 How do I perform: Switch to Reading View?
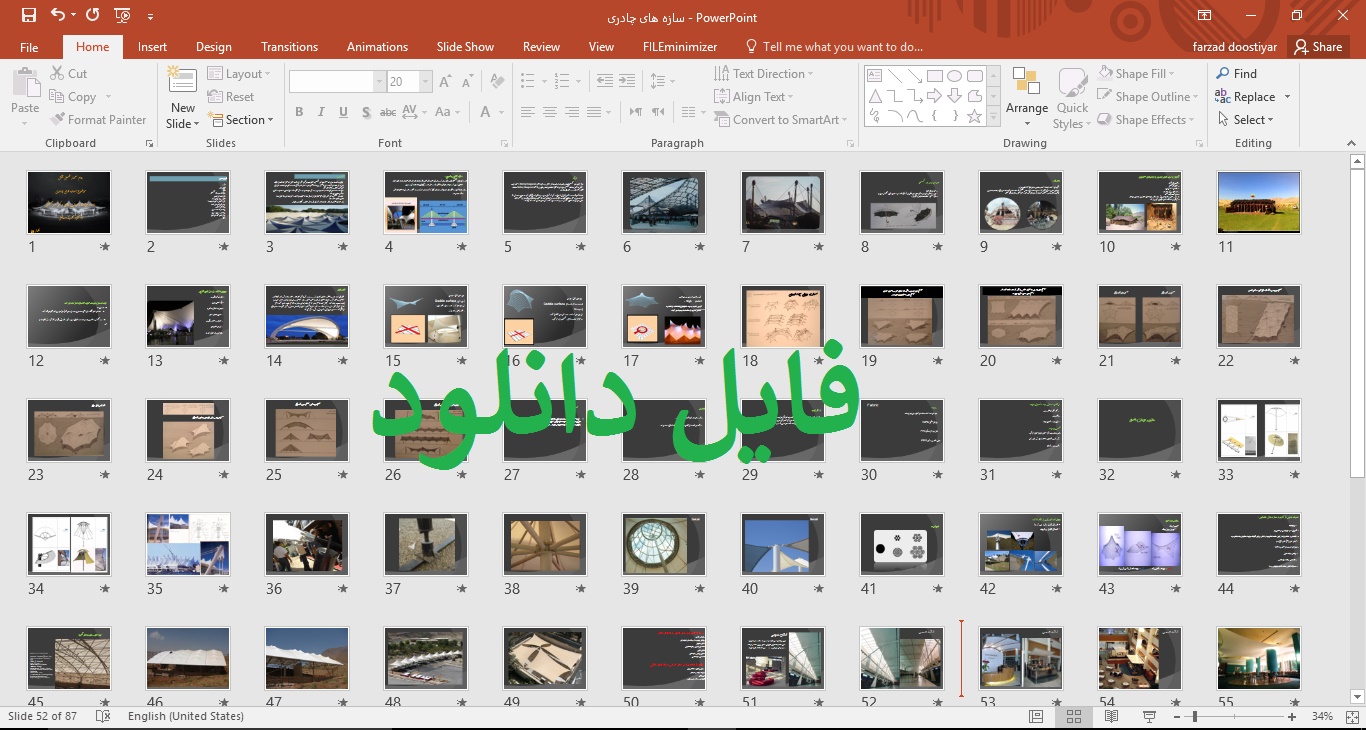point(1112,717)
